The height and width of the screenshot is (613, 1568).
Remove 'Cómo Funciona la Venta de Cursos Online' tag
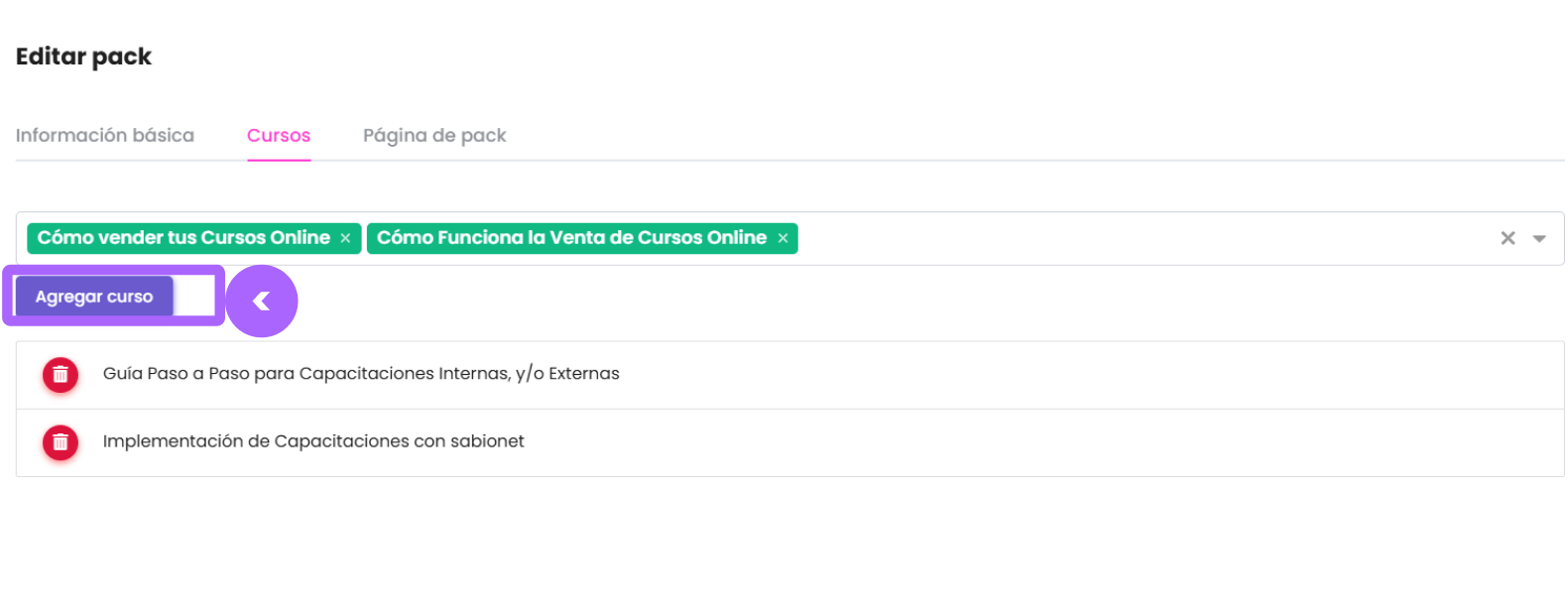point(783,239)
